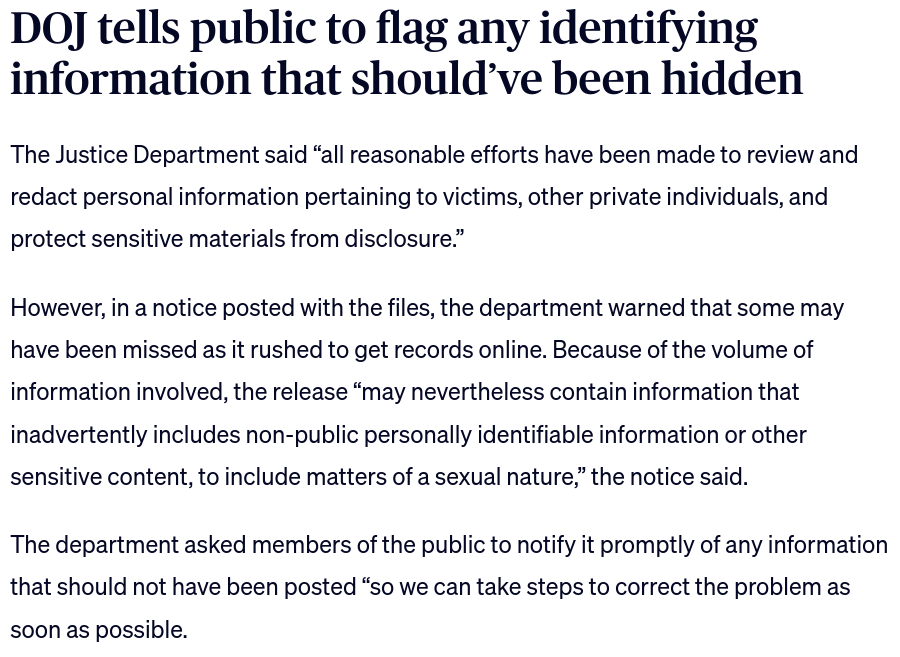This screenshot has height=657, width=900.
Task: Click the word "inadvertently" in the second paragraph
Action: coord(78,434)
